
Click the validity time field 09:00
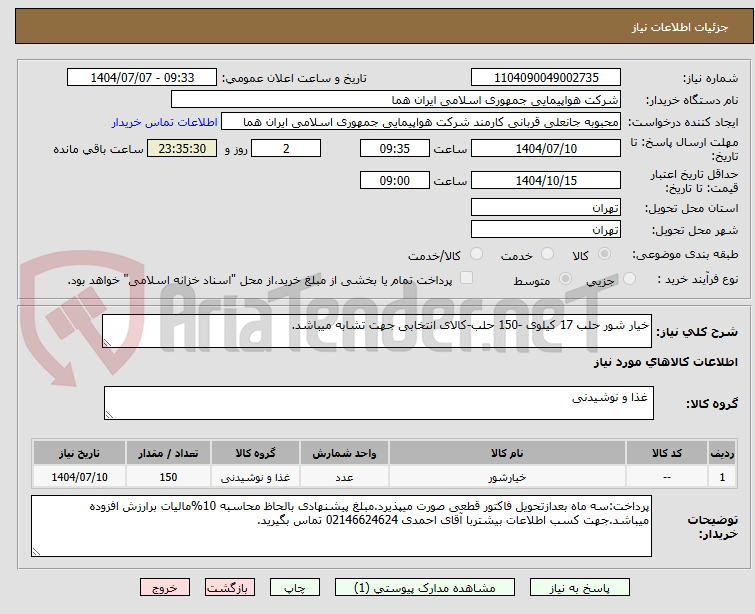point(394,181)
